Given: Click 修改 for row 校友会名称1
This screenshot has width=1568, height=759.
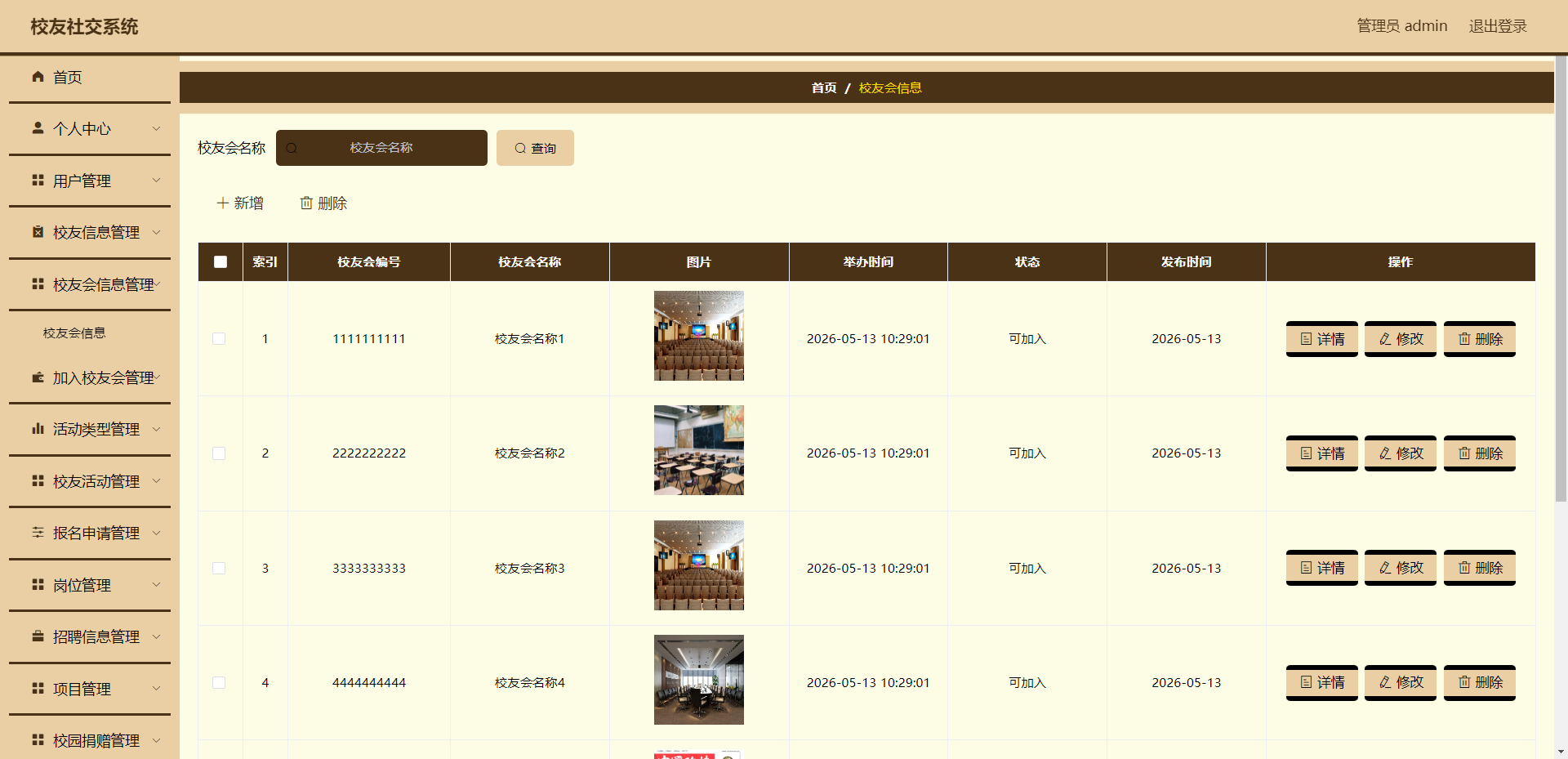Looking at the screenshot, I should (x=1401, y=339).
